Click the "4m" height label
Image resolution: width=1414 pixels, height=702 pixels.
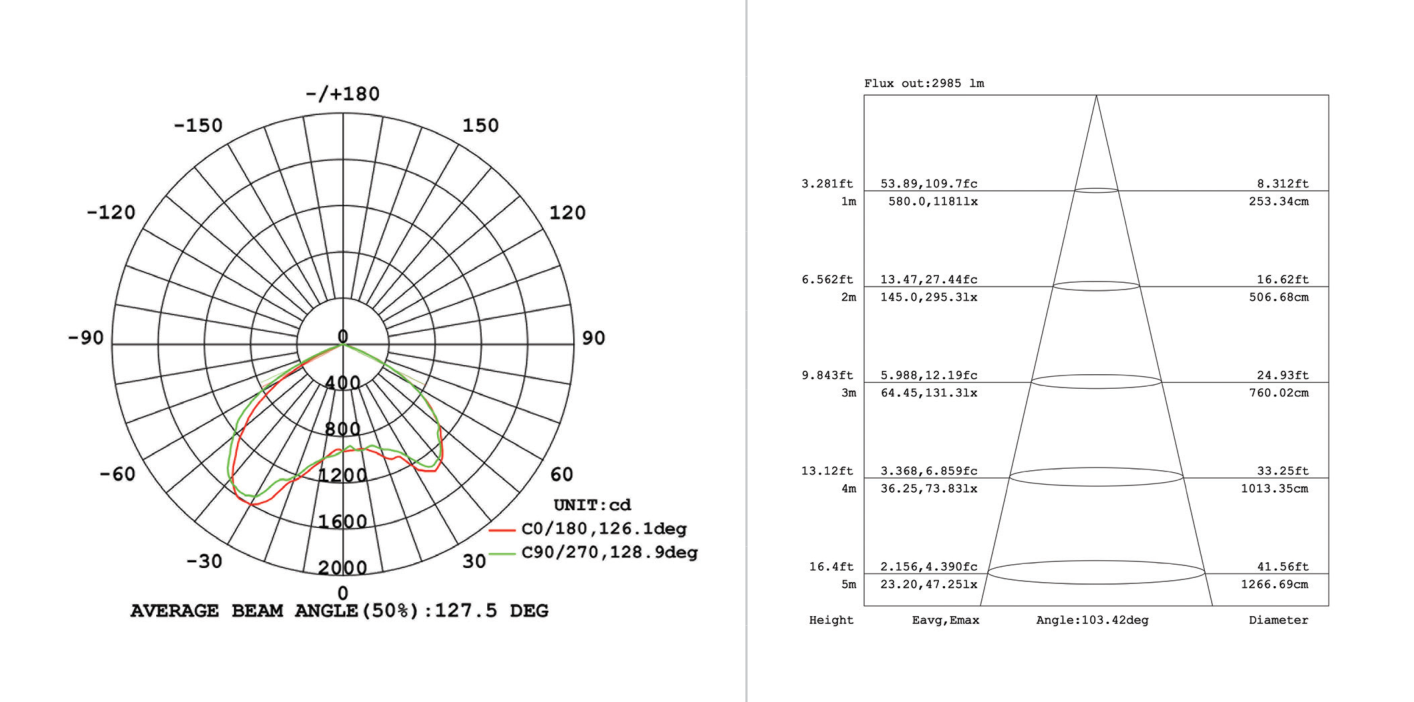[848, 489]
